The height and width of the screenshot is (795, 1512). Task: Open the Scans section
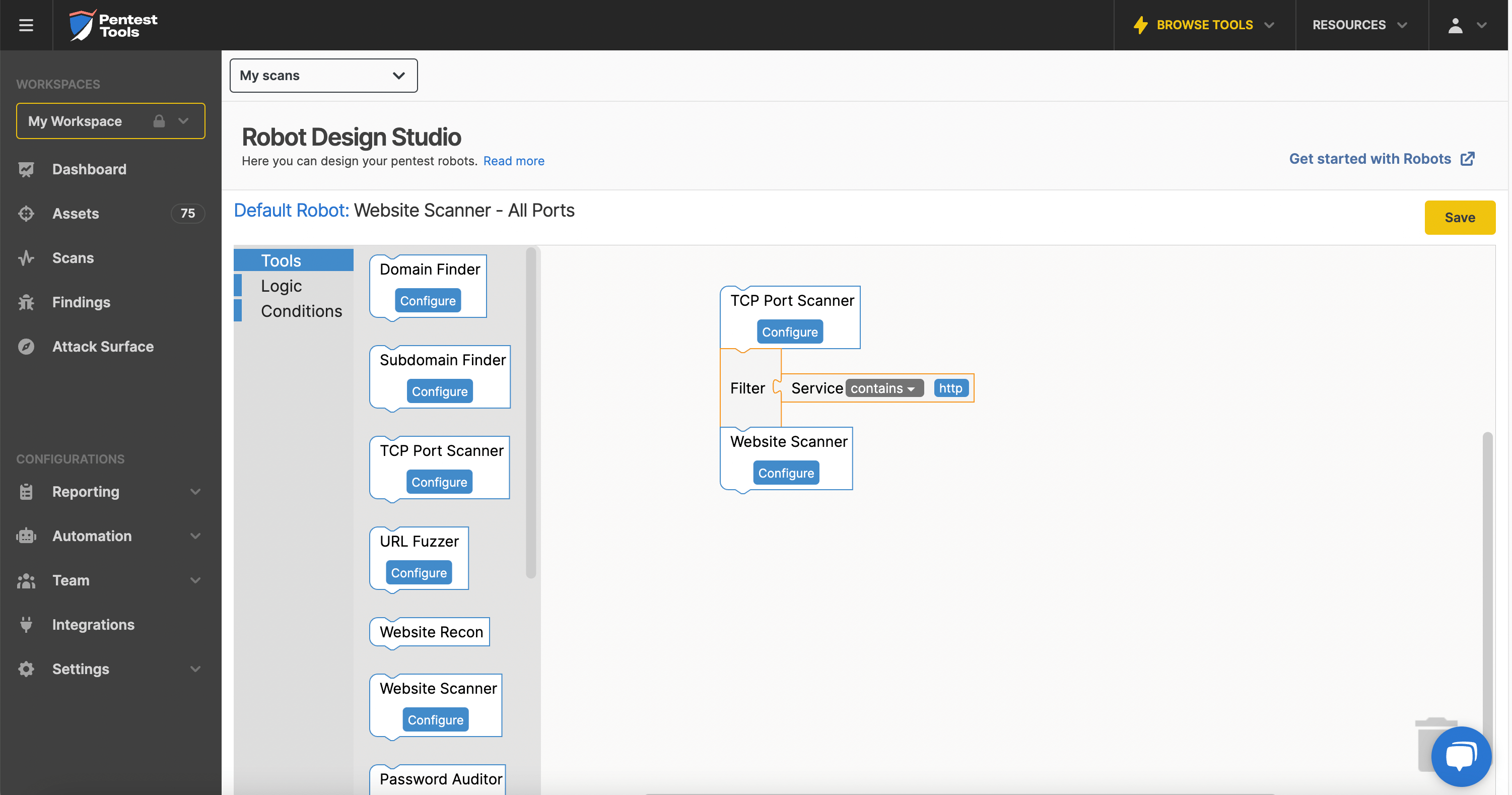click(73, 258)
